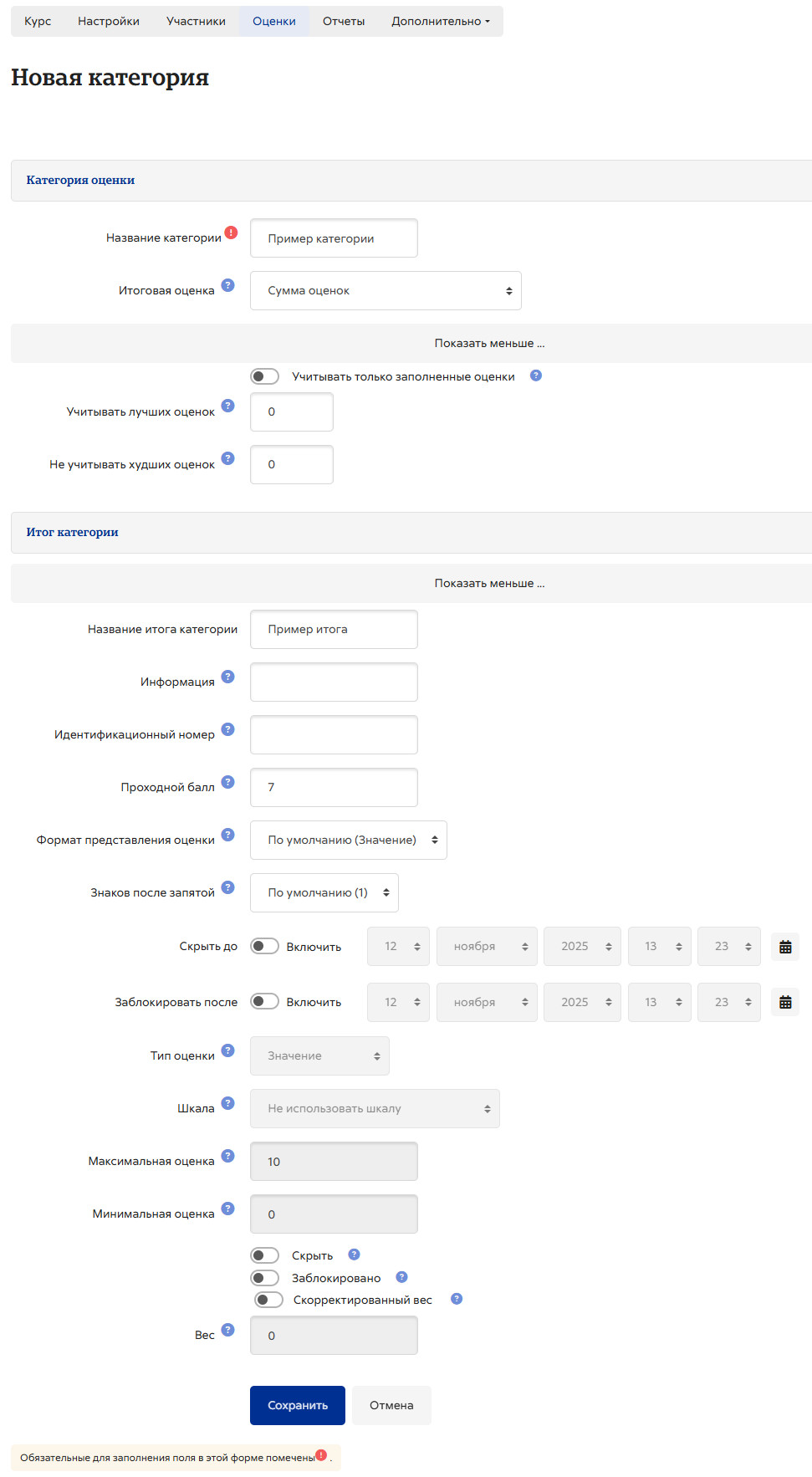The width and height of the screenshot is (812, 1477).
Task: Open help for Знаков после запятой
Action: pyautogui.click(x=227, y=887)
